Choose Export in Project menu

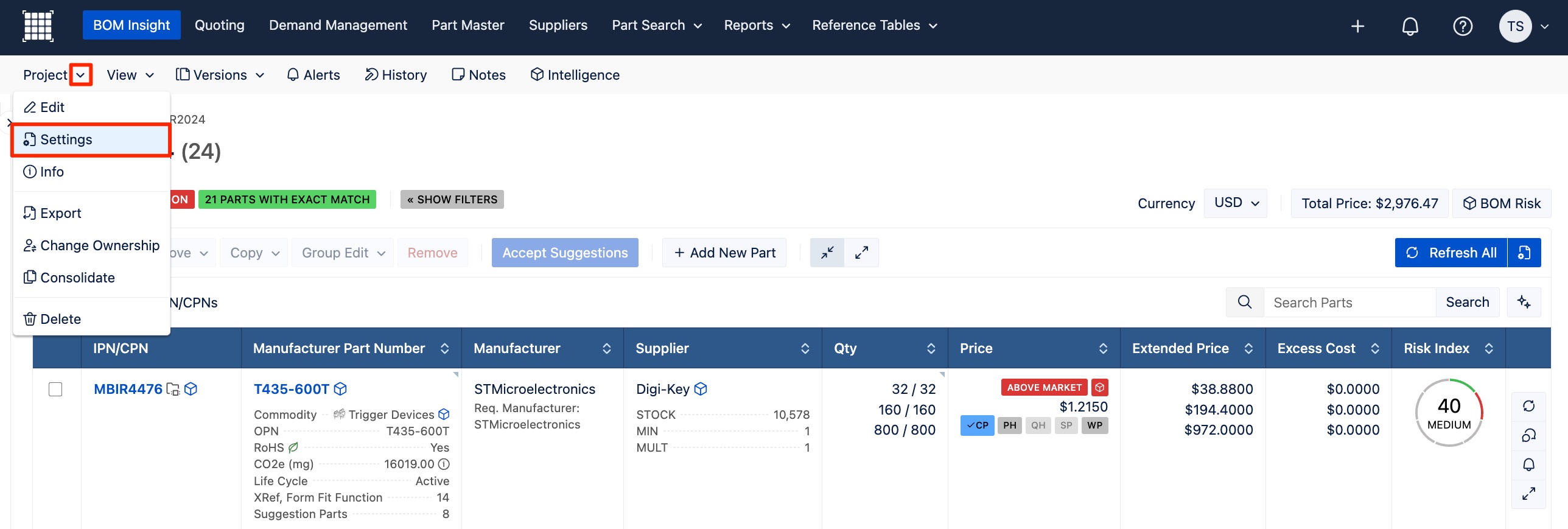click(x=91, y=213)
